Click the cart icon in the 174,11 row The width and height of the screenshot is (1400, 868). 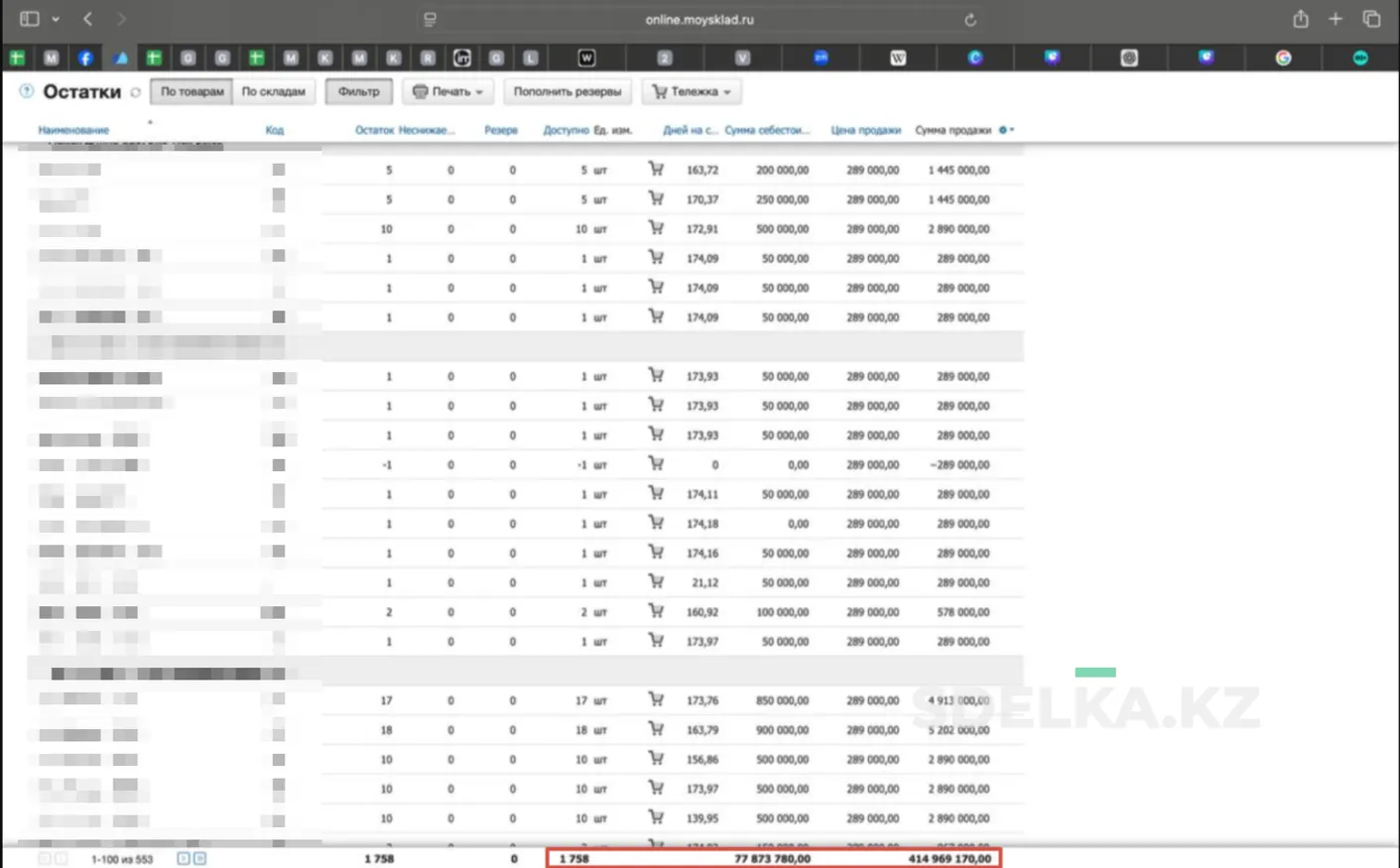point(656,493)
